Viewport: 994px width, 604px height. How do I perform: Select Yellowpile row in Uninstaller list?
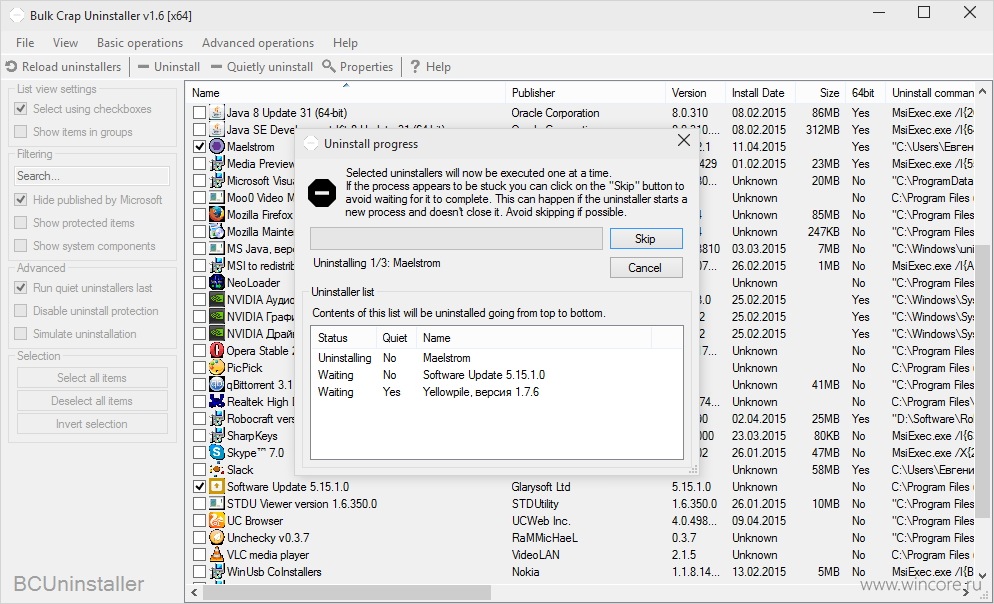point(496,392)
